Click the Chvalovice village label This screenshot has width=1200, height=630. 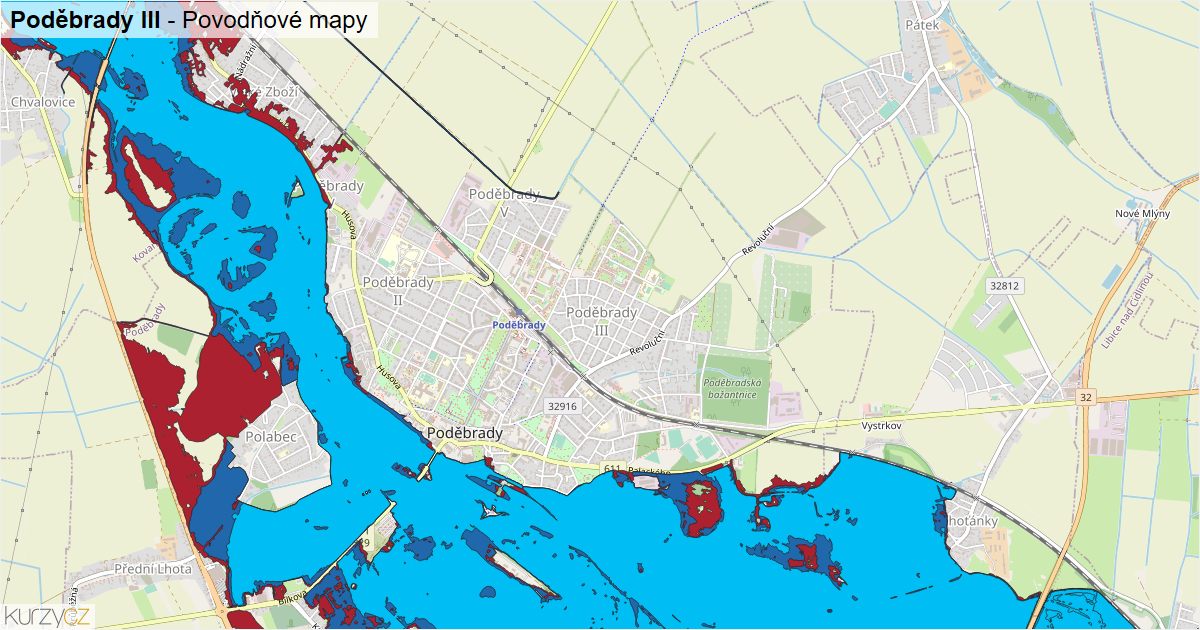pyautogui.click(x=41, y=102)
